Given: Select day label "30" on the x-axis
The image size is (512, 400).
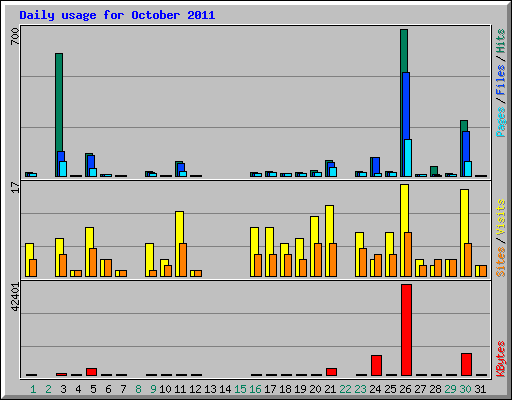Looking at the screenshot, I should pos(465,389).
